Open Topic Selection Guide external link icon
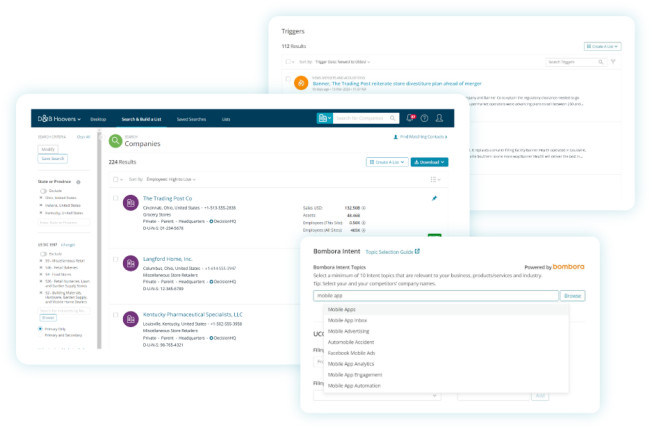Screen dimensions: 650x428 click(417, 251)
